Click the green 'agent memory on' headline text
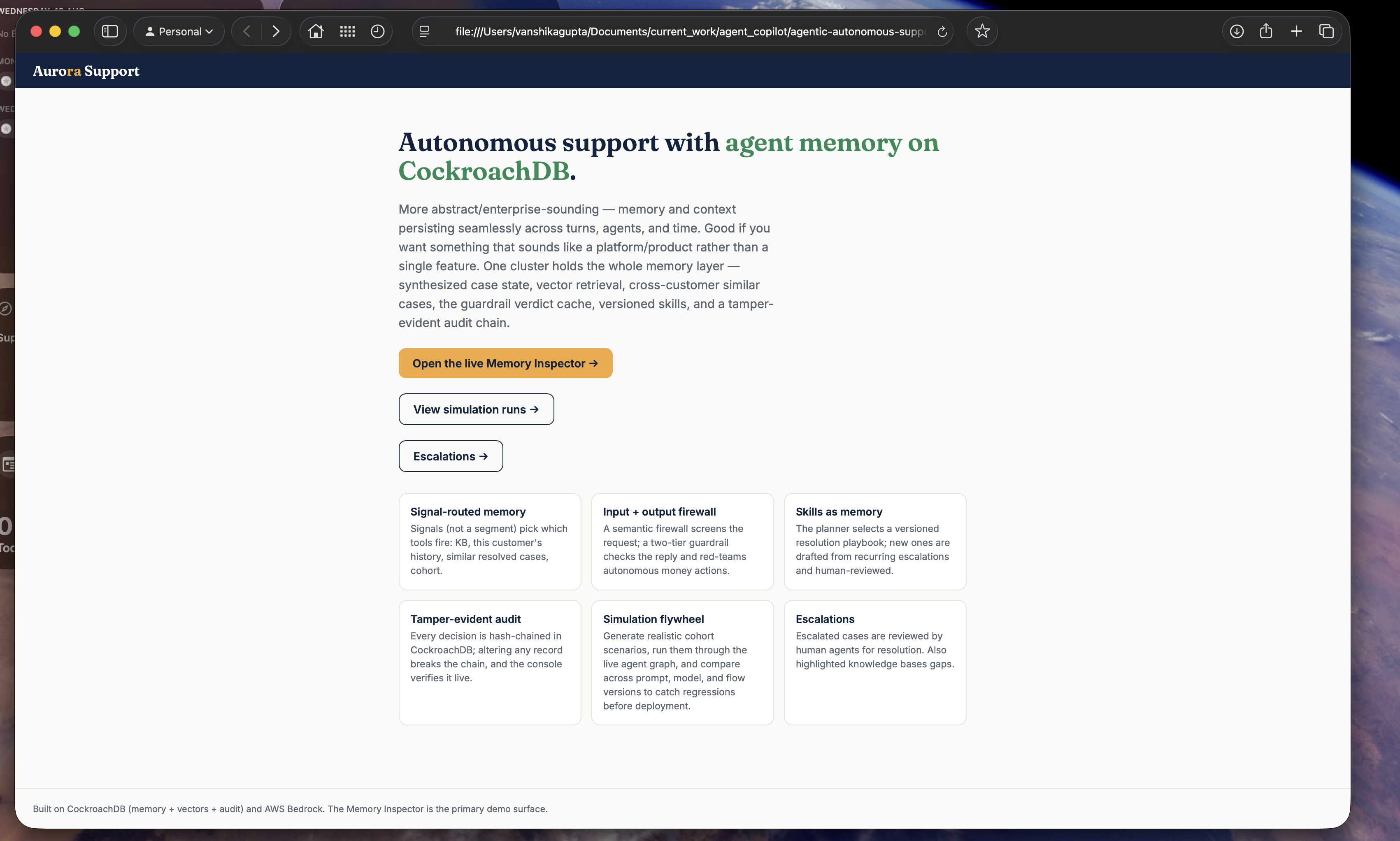 [x=832, y=142]
